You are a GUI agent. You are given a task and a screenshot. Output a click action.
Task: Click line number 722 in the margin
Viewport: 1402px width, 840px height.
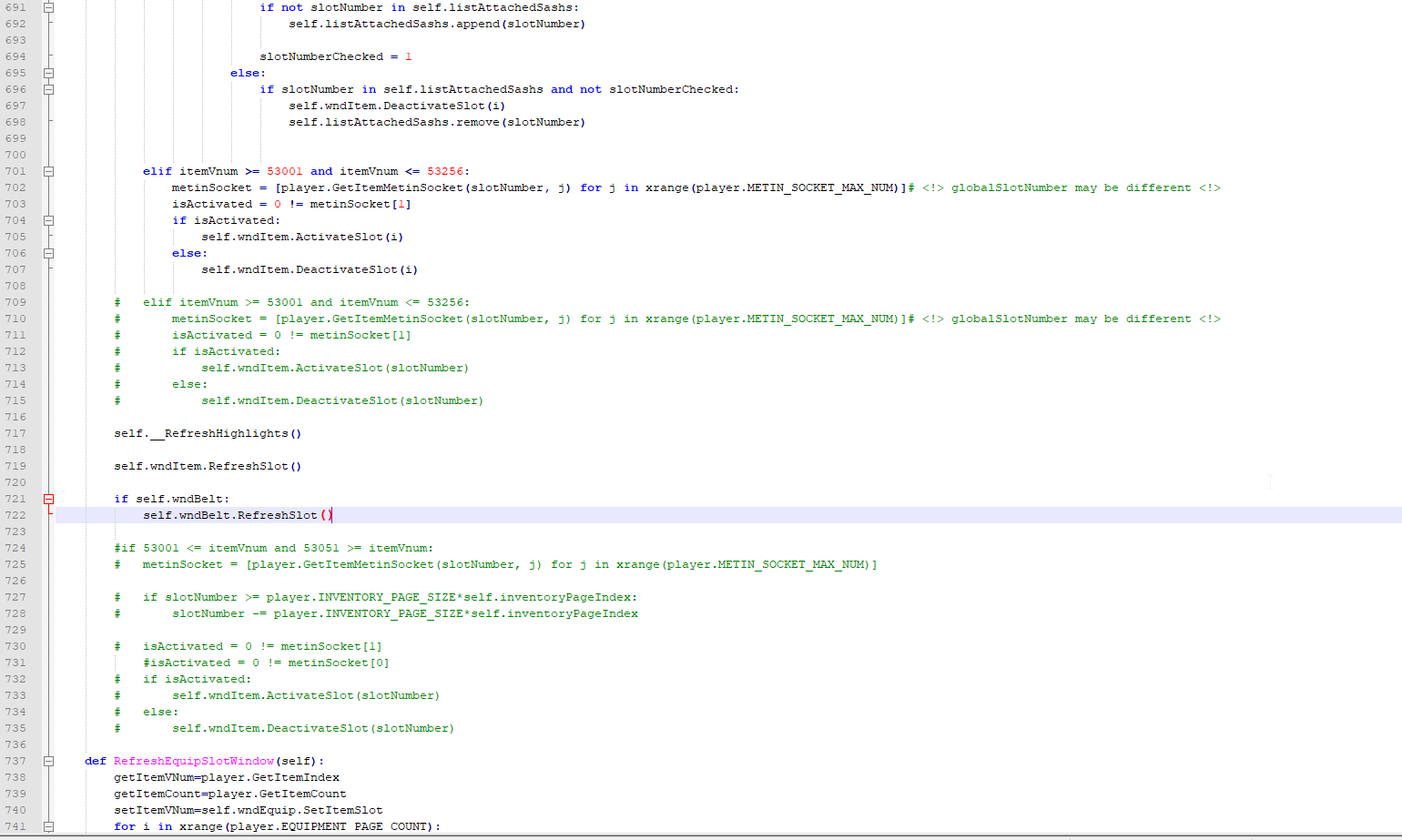click(x=15, y=515)
